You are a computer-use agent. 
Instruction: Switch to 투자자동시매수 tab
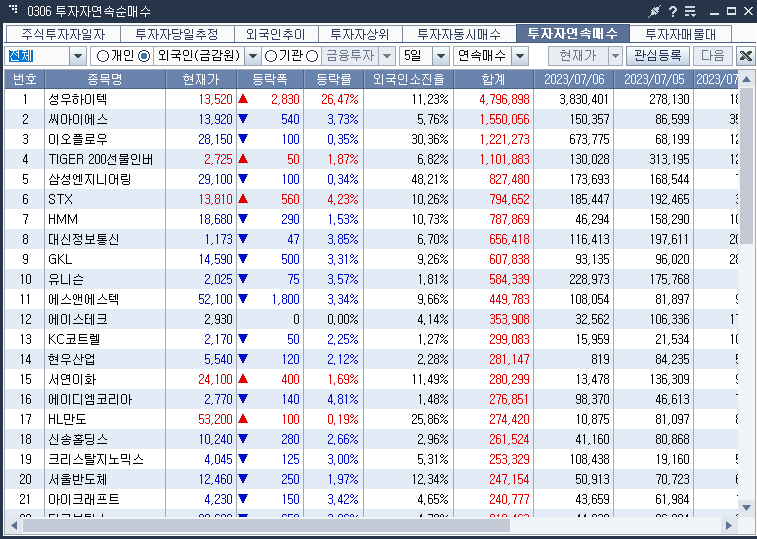459,34
